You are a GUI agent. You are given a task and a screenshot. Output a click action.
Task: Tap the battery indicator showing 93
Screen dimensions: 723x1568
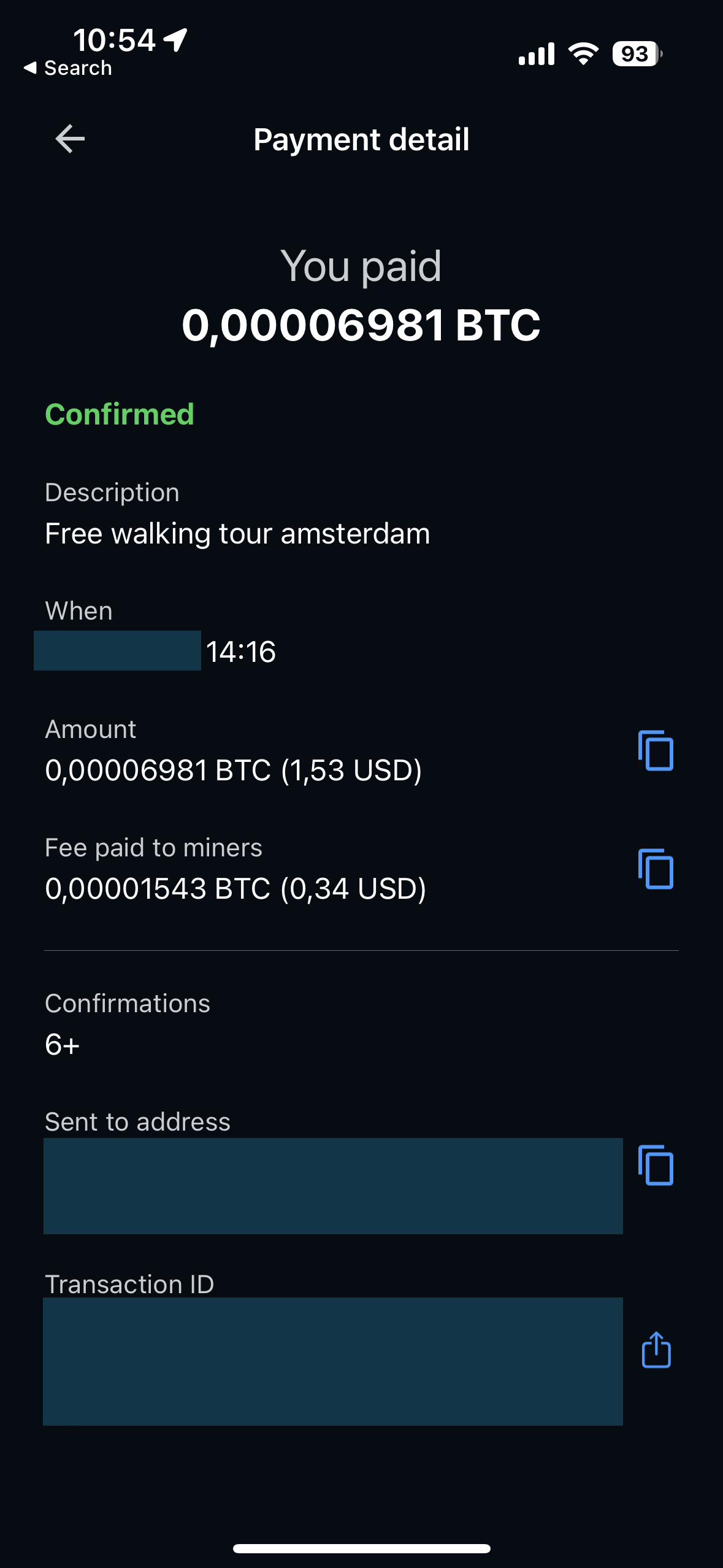tap(637, 54)
